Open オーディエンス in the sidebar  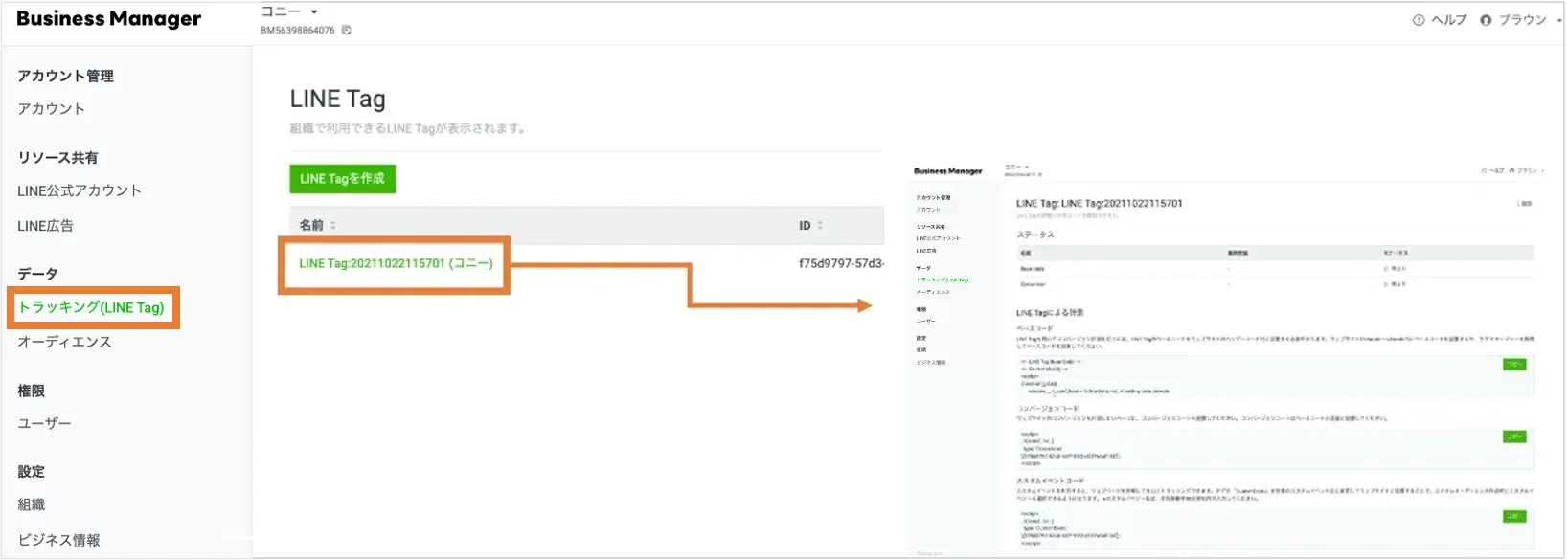tap(64, 342)
